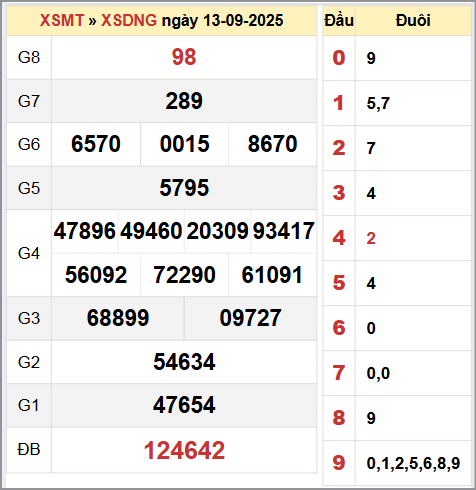Select head digit 1 in Đầu column
The width and height of the screenshot is (476, 490).
pos(339,103)
